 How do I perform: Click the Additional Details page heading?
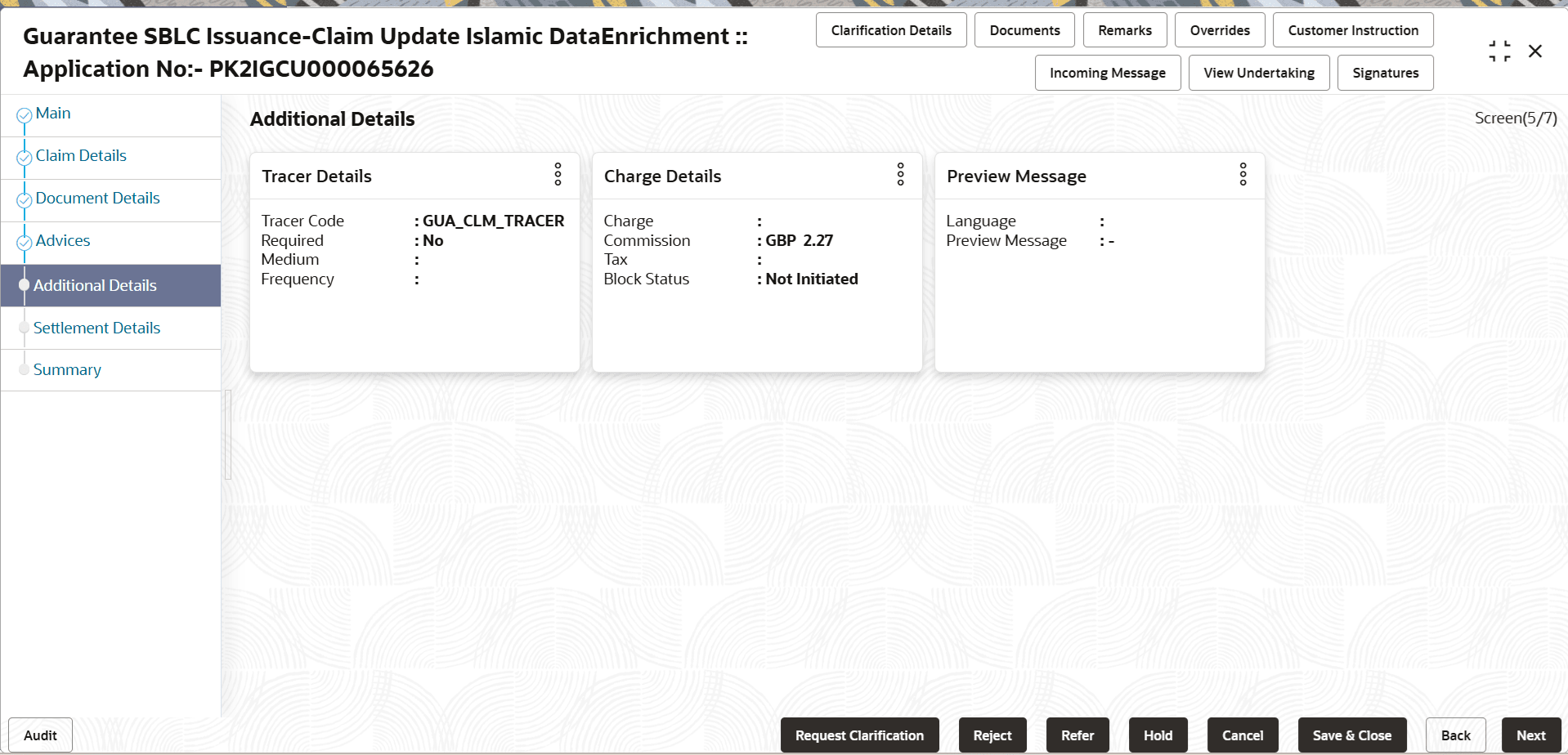point(332,119)
